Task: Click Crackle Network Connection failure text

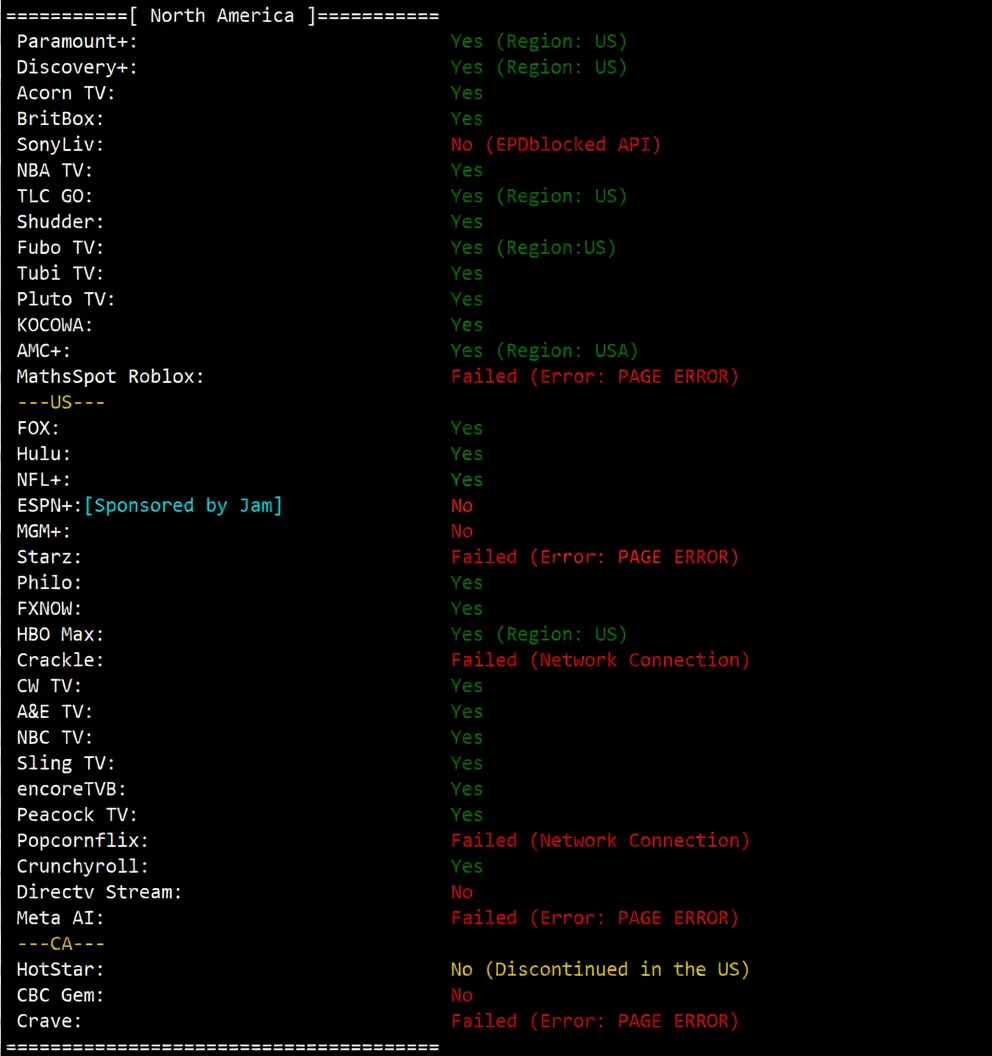Action: (x=600, y=660)
